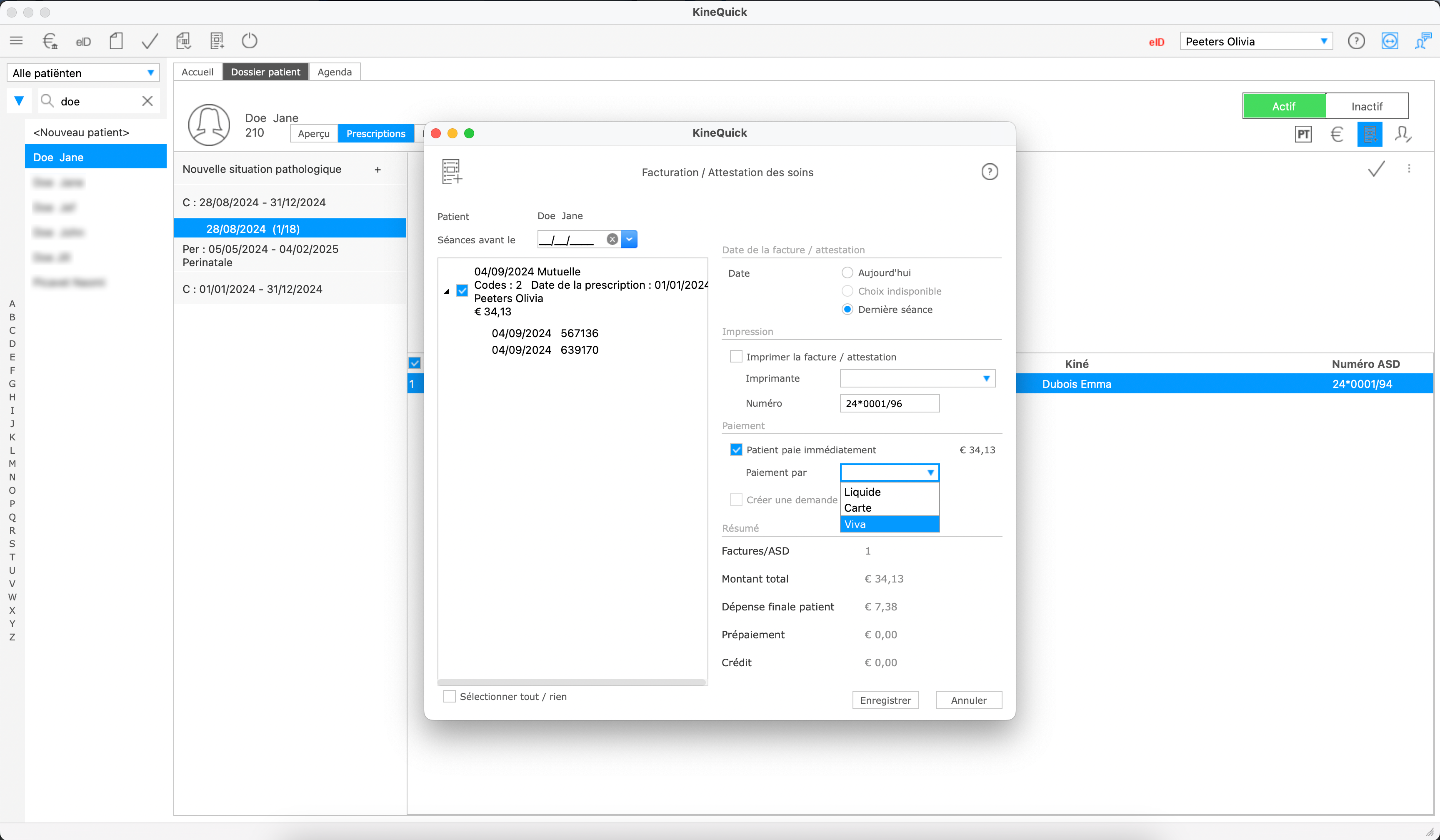Click the documents-with-check toolbar icon
Screen dimensions: 1440x840
point(184,40)
